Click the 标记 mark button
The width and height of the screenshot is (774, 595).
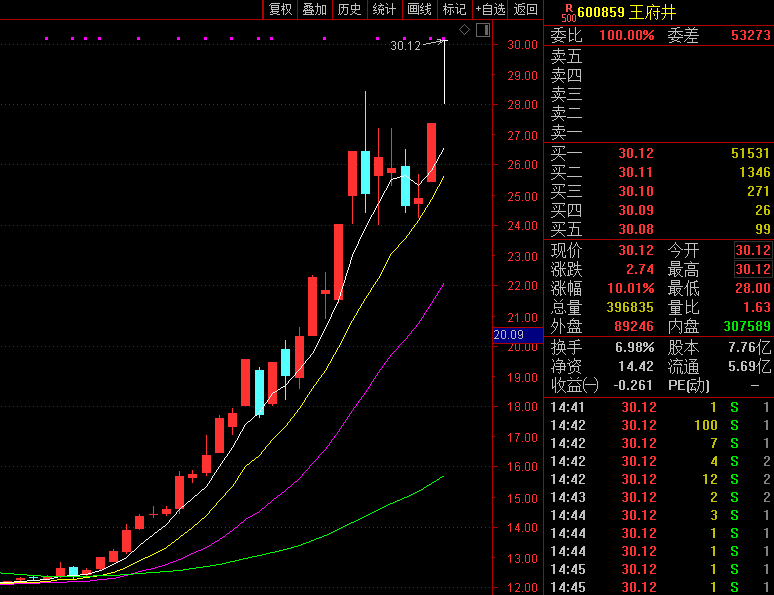454,9
